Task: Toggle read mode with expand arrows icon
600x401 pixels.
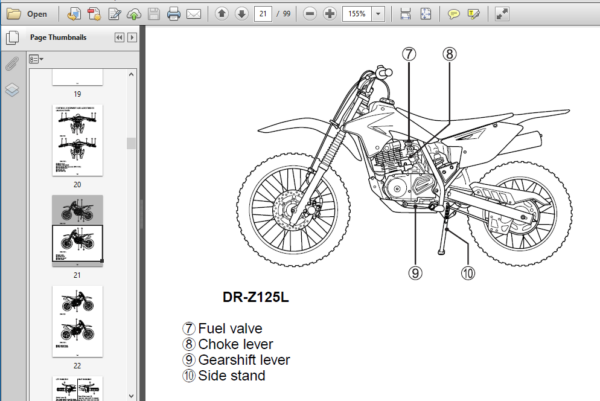Action: tap(502, 14)
